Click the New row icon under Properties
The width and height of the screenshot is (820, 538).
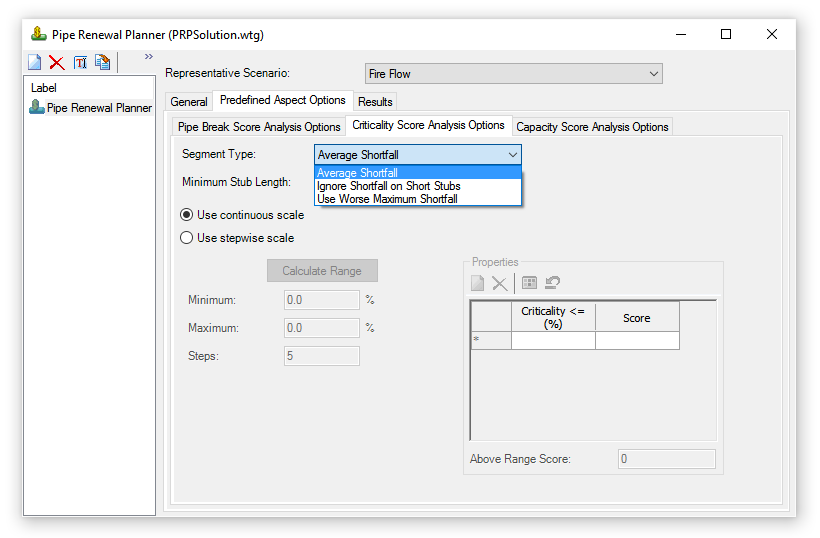point(478,283)
